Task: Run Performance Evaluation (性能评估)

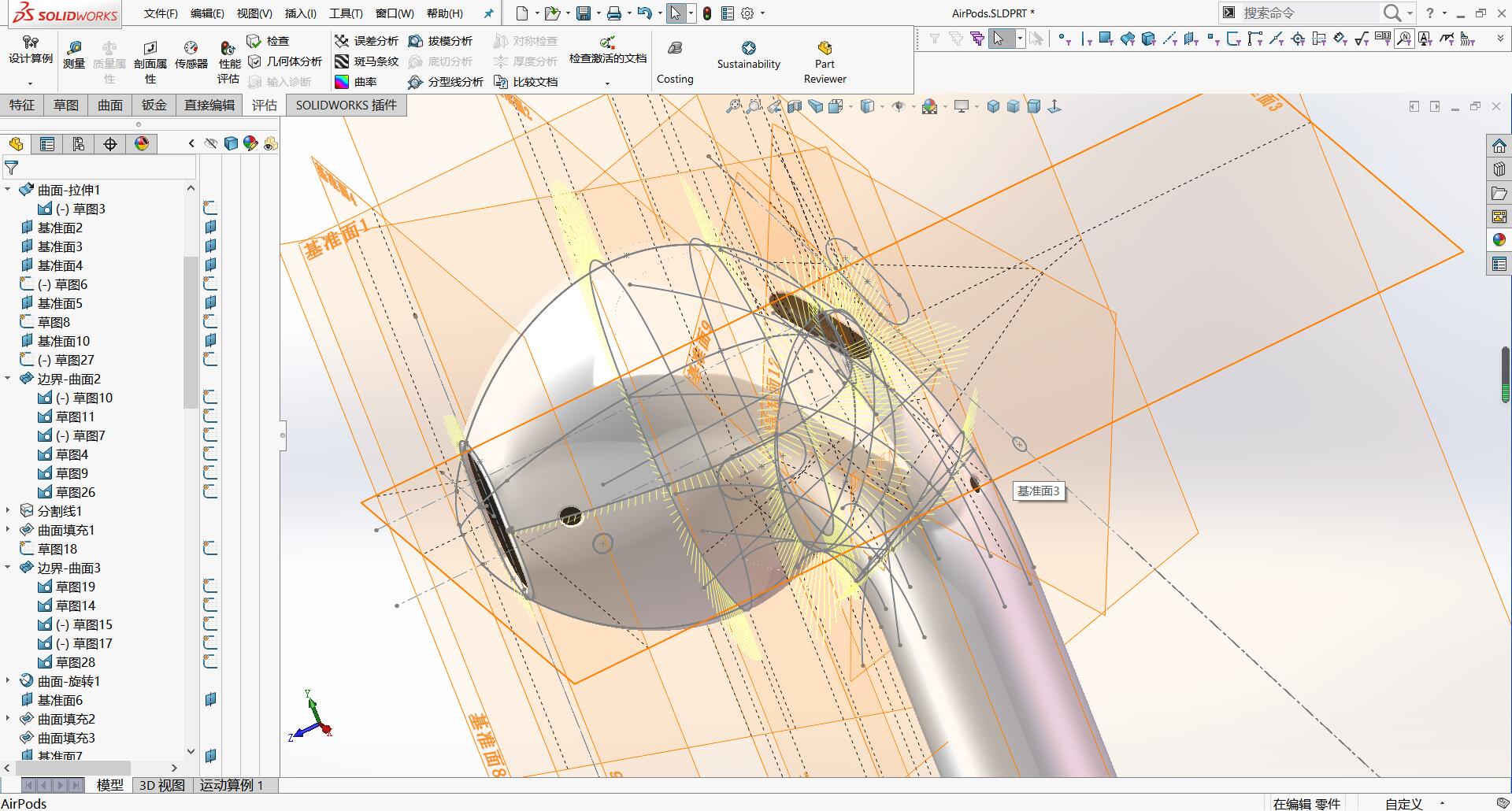Action: [x=228, y=62]
